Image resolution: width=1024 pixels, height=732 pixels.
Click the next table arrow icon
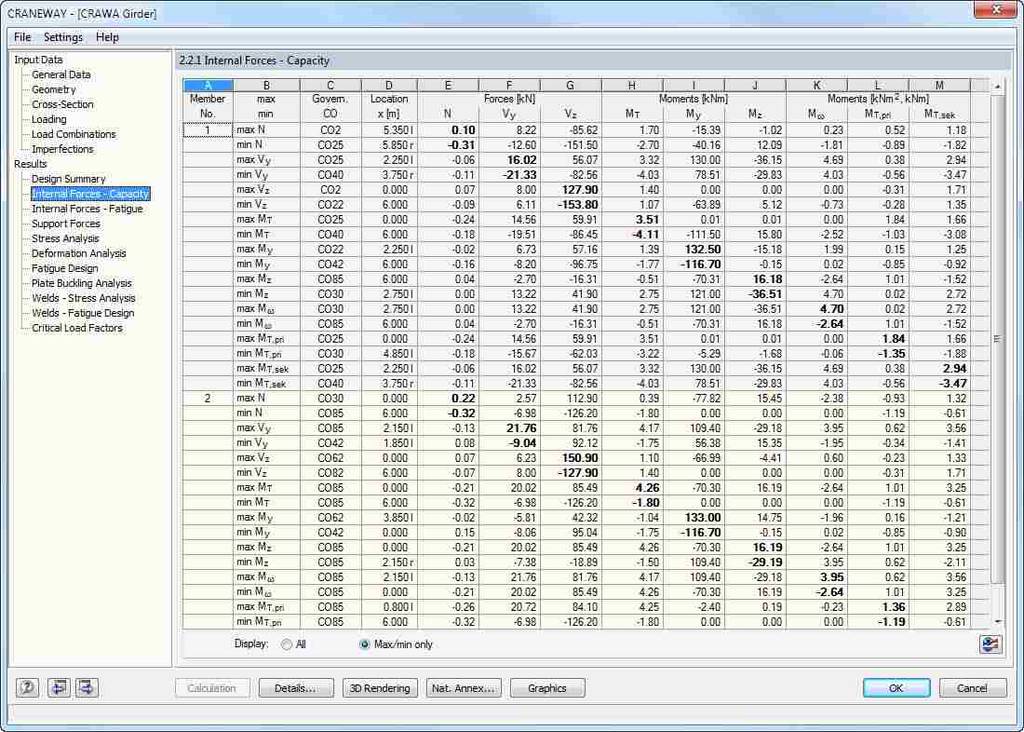tap(87, 688)
